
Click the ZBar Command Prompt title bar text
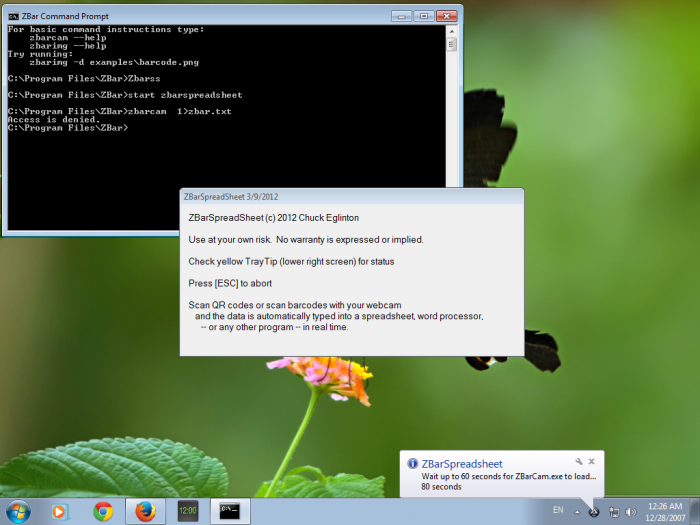tap(65, 17)
